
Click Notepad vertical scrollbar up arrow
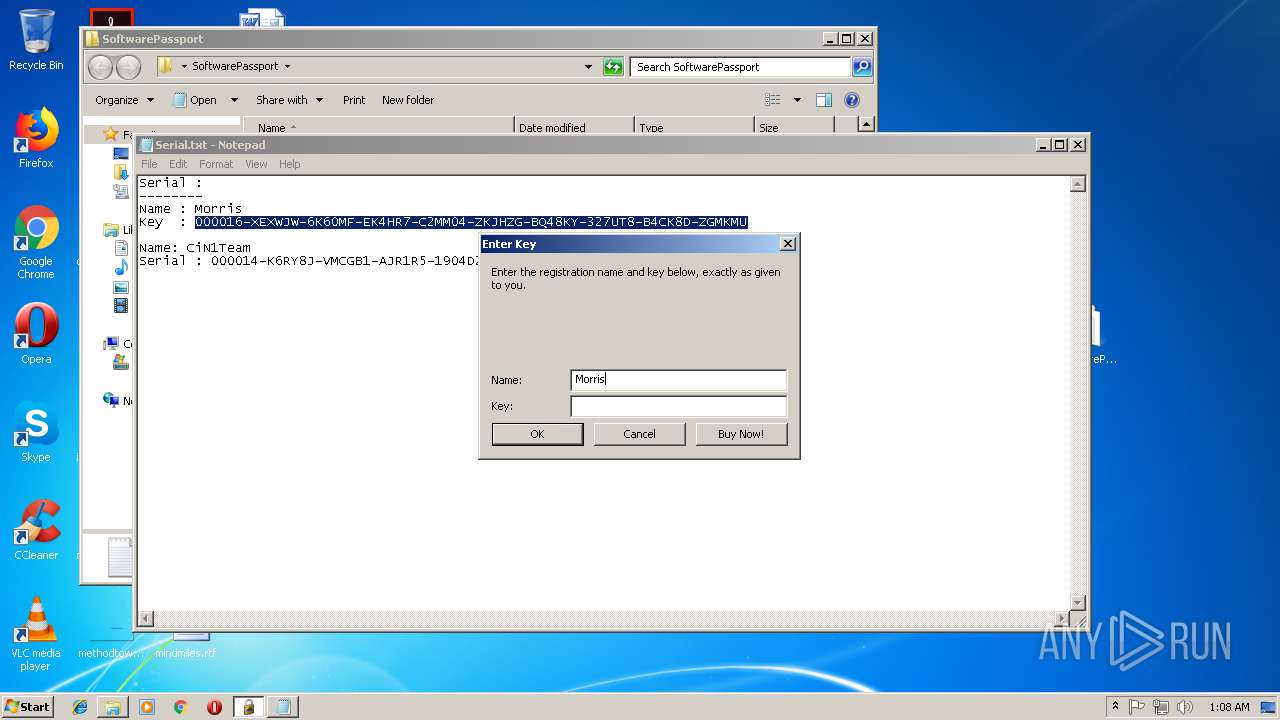pyautogui.click(x=1078, y=184)
